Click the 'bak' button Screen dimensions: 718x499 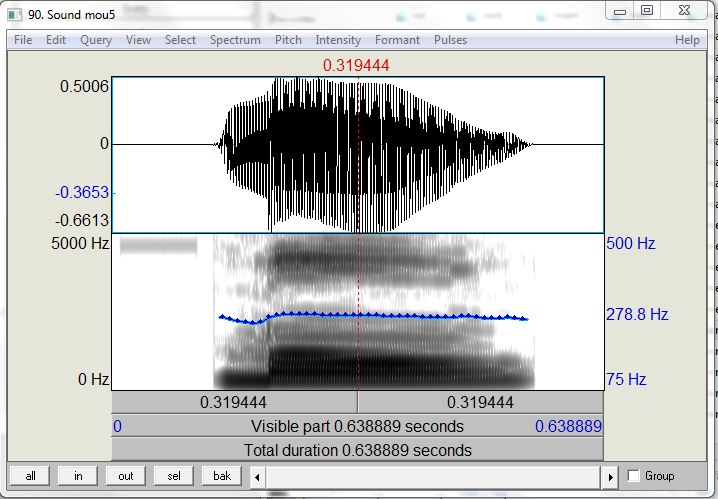point(222,476)
